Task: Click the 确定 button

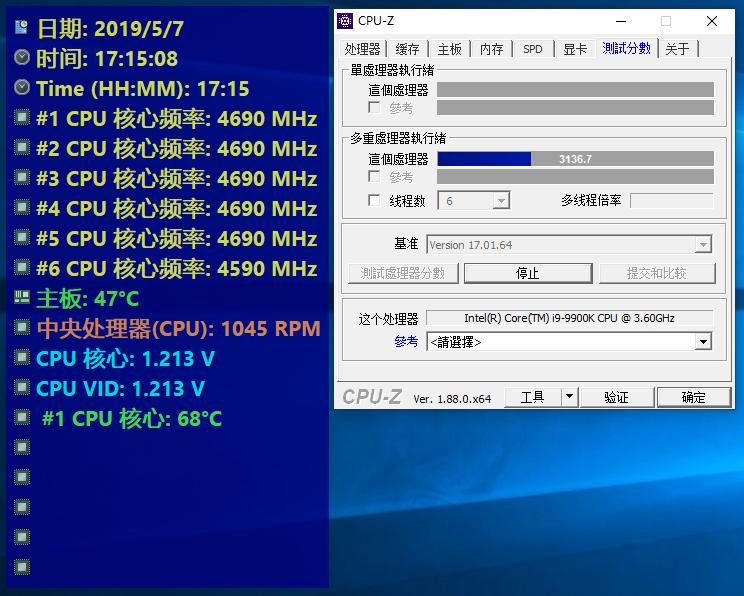Action: (x=693, y=397)
